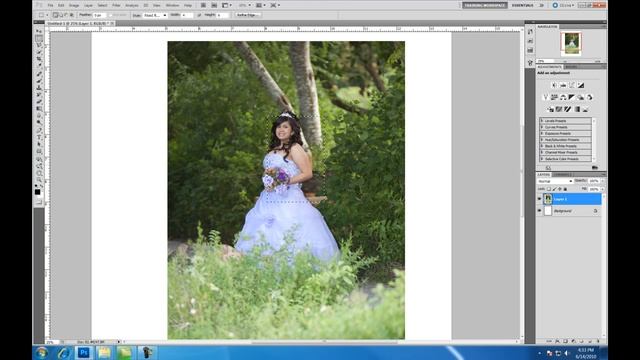Select the Quick Selection tool
Screen dimensions: 640x360
[39, 52]
